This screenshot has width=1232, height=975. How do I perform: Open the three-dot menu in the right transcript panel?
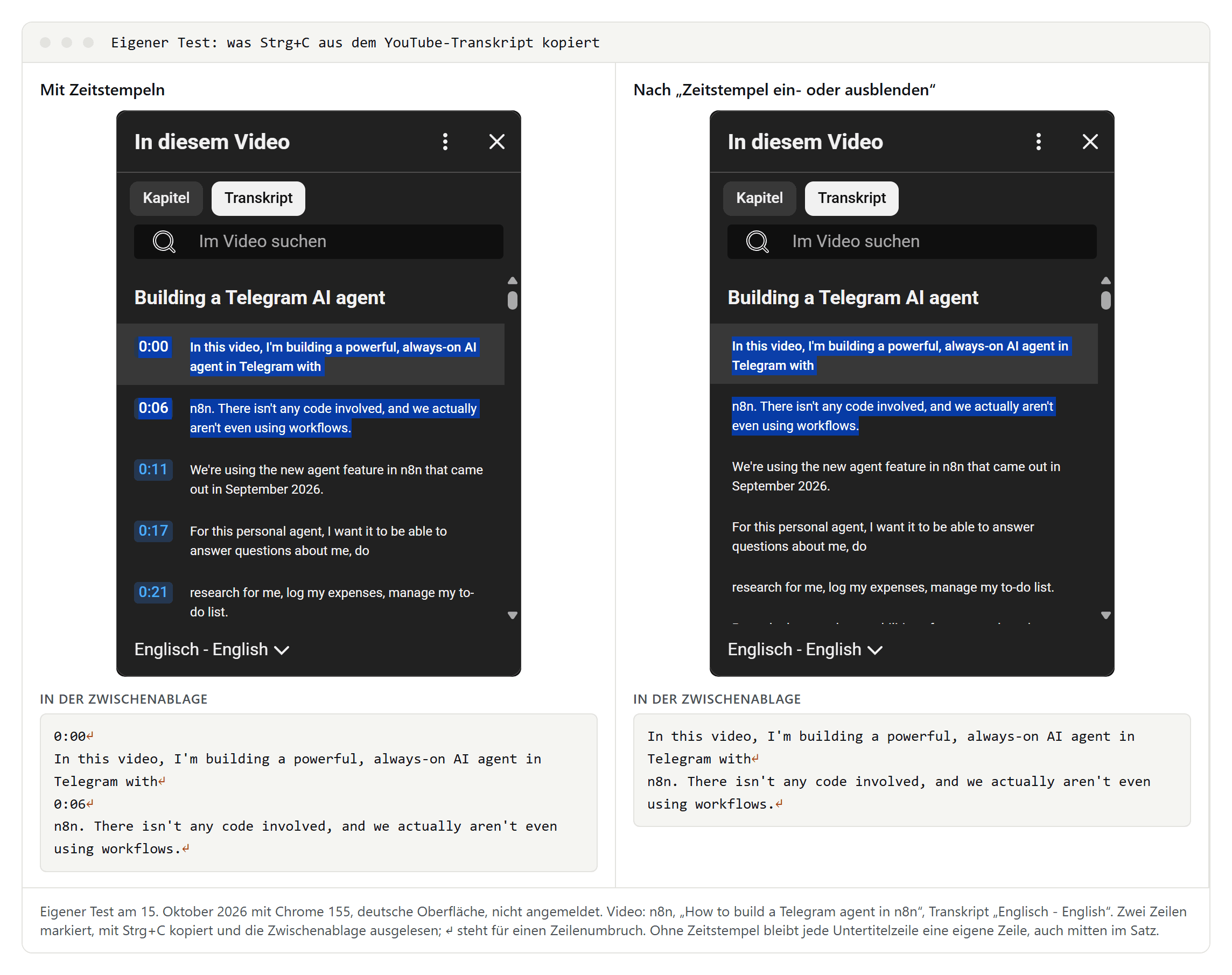point(1039,142)
